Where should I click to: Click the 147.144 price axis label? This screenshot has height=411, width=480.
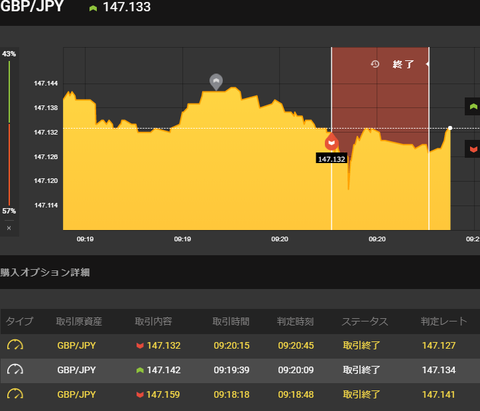point(46,83)
